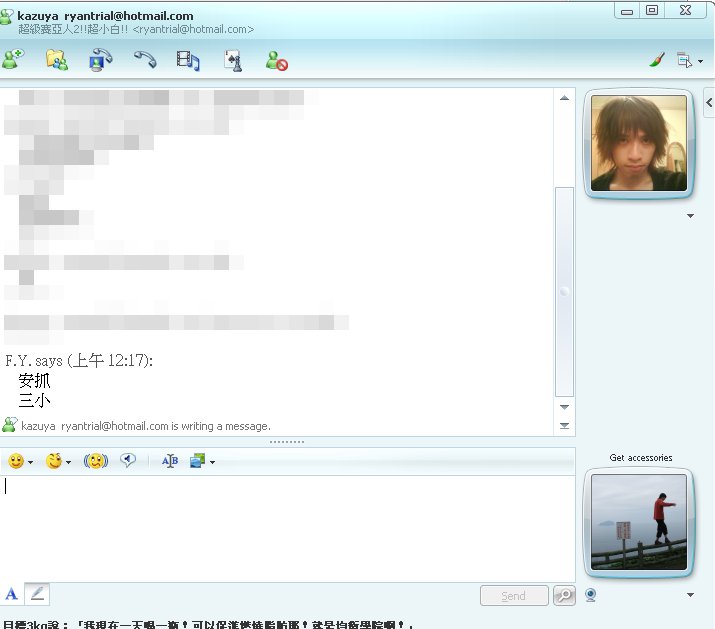The image size is (715, 629).
Task: Click the Get accessories link
Action: point(640,458)
